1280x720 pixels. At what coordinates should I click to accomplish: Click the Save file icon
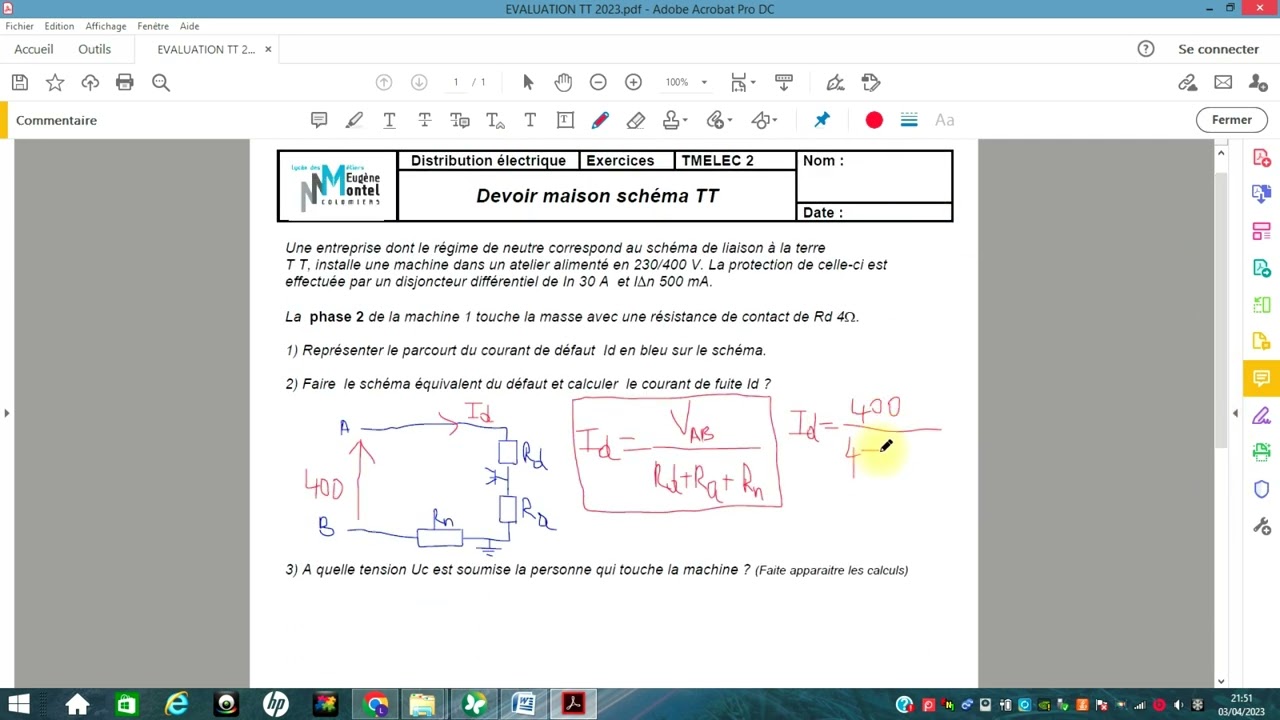19,83
